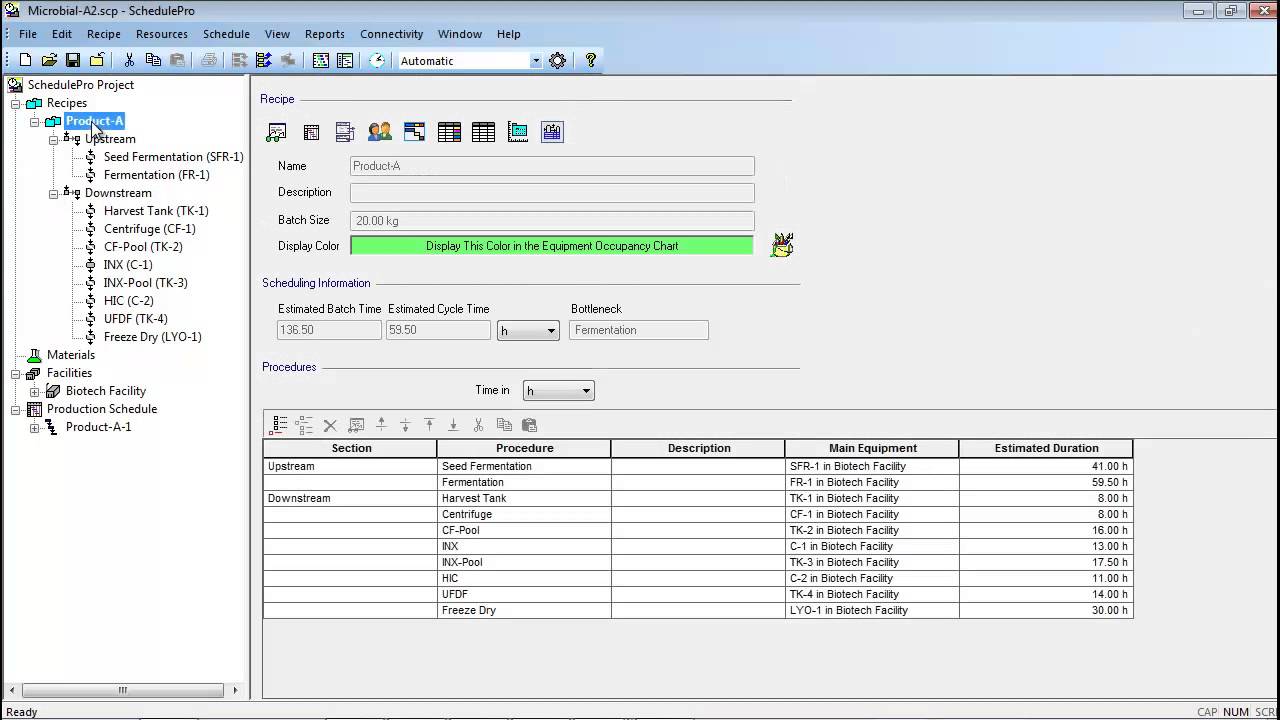Image resolution: width=1280 pixels, height=720 pixels.
Task: Click the Cut scissors icon in main toolbar
Action: coord(129,61)
